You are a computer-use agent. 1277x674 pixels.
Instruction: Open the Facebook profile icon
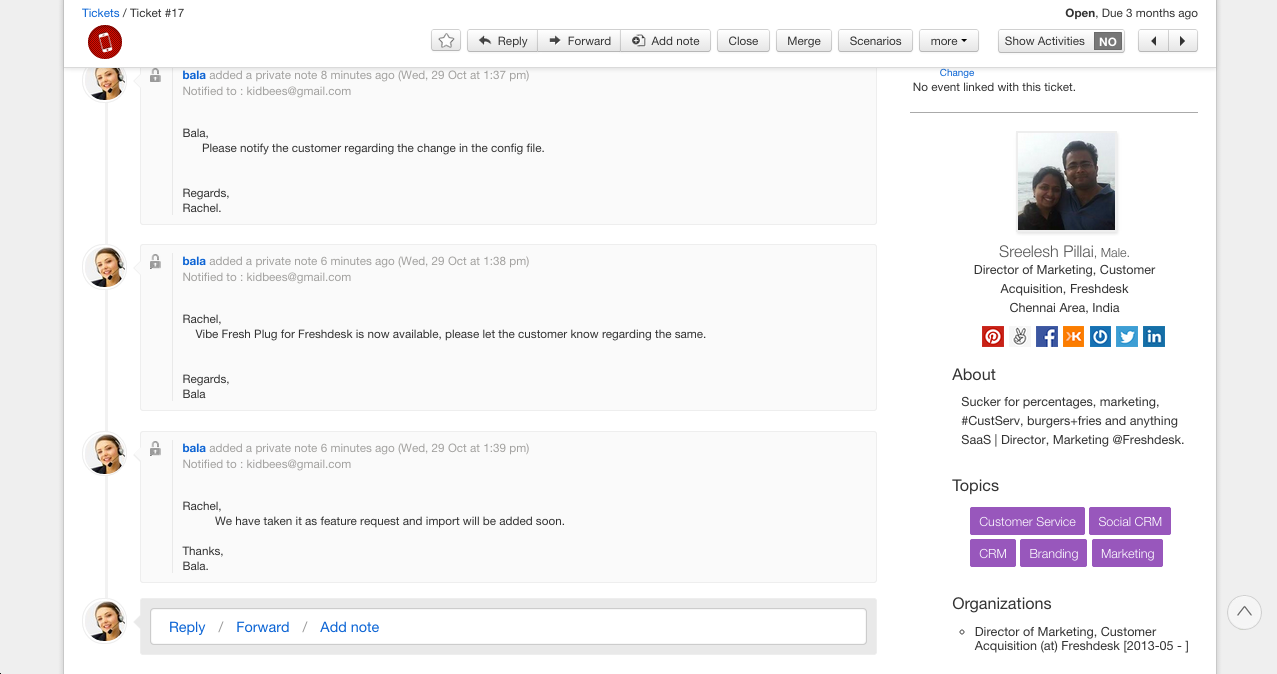click(1047, 336)
